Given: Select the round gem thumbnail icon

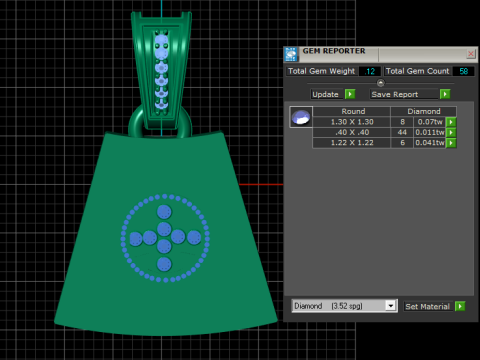Looking at the screenshot, I should click(301, 117).
